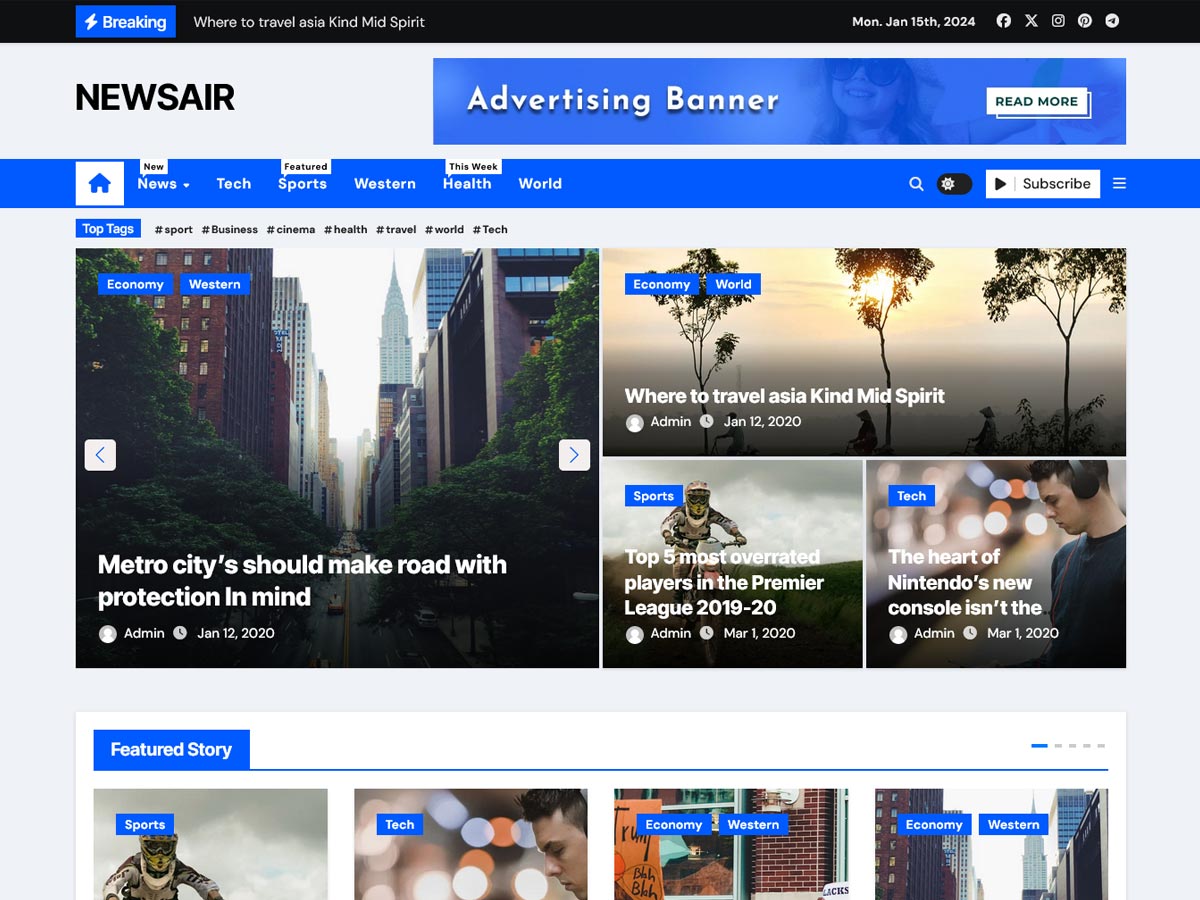Select the first carousel pagination dot
The image size is (1200, 900).
1038,745
